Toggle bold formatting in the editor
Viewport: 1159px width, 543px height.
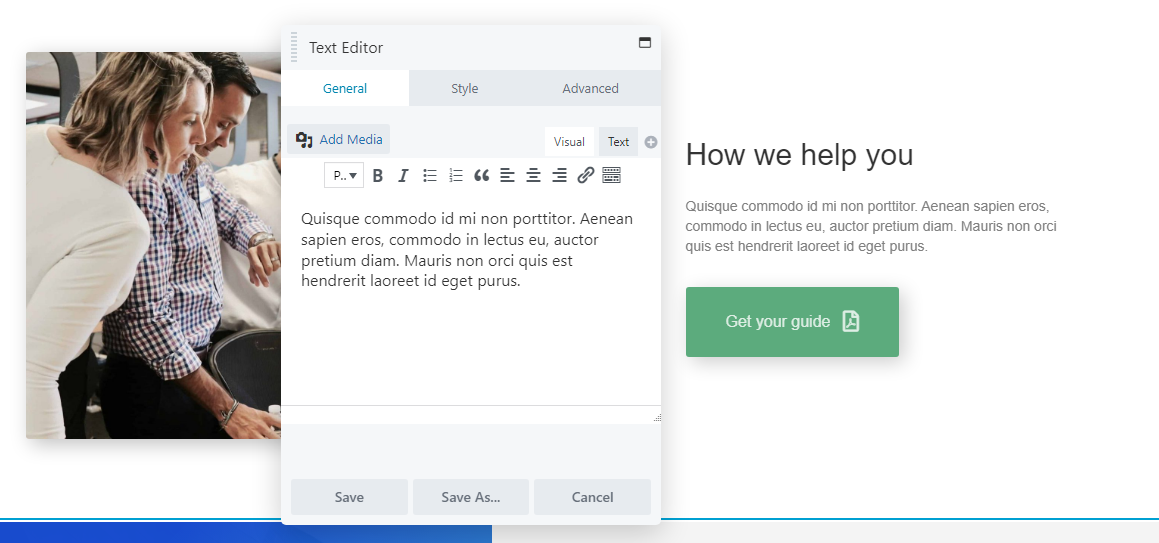pyautogui.click(x=378, y=176)
